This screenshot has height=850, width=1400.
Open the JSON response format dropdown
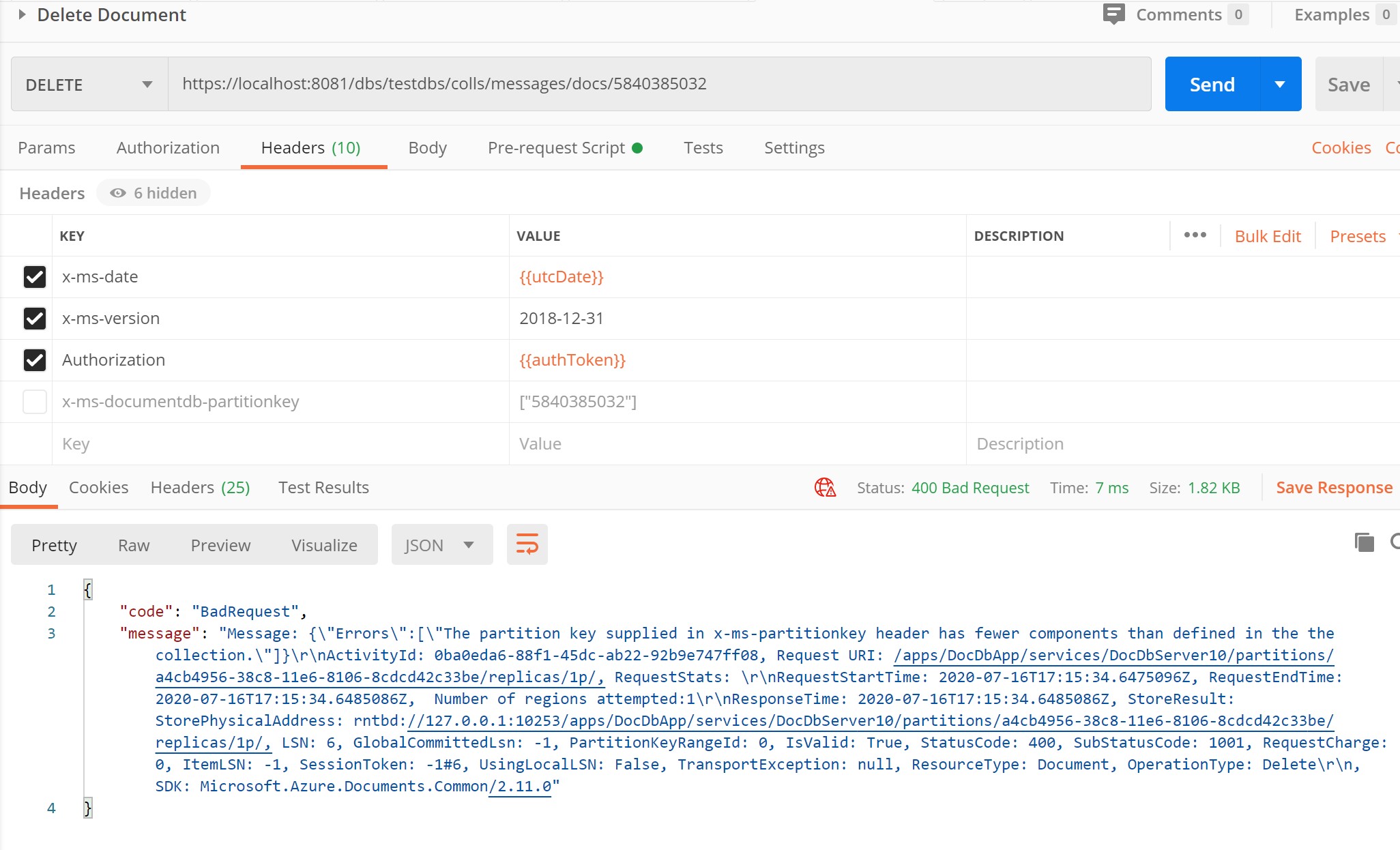tap(441, 544)
